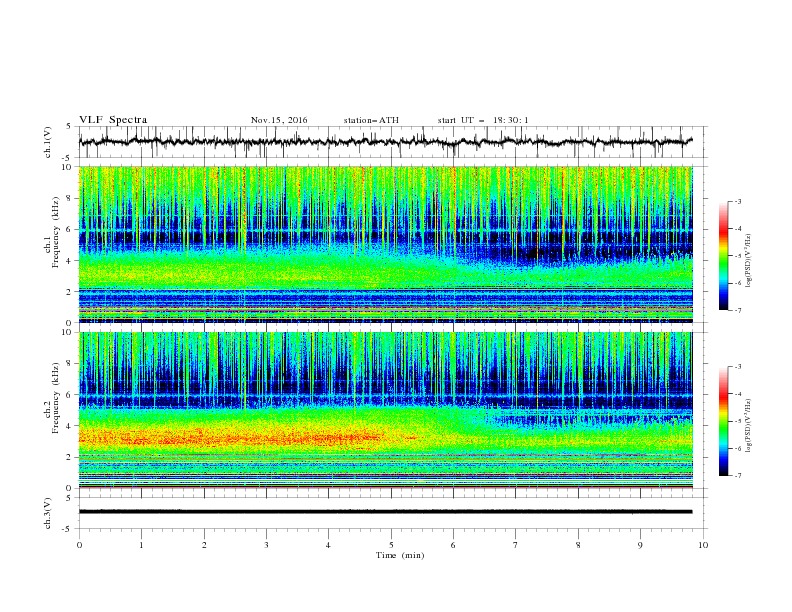Click time axis tick label '5'
Viewport: 792px width, 612px height.
391,545
